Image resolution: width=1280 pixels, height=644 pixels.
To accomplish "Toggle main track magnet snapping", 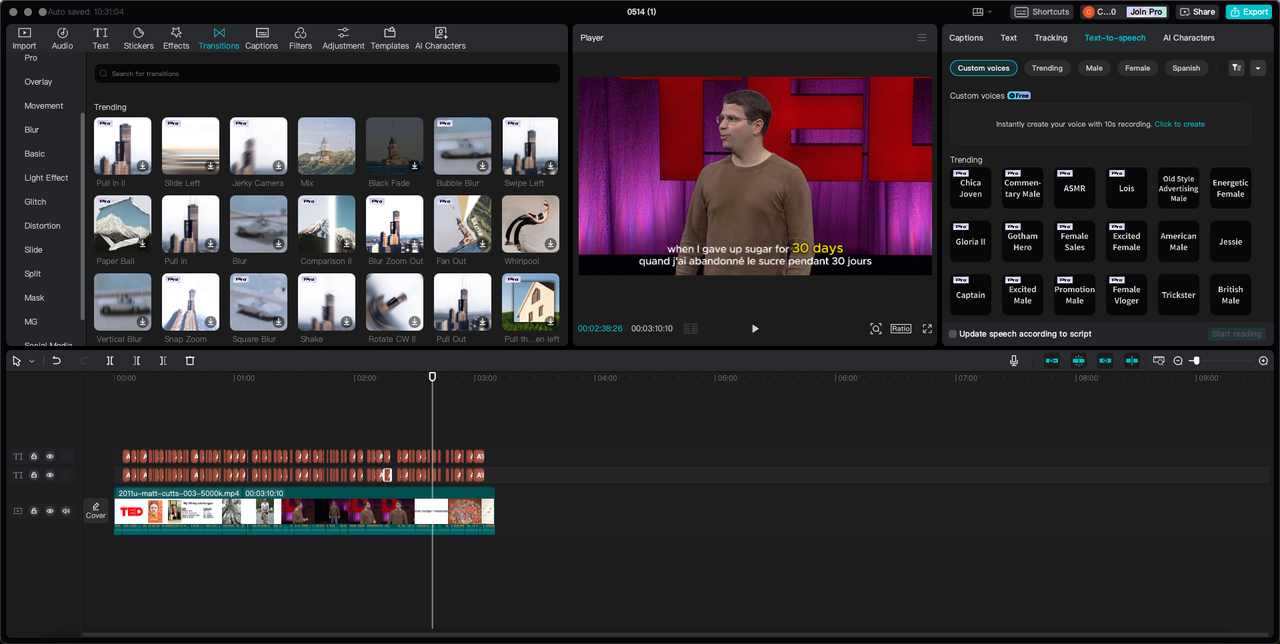I will pos(1052,360).
